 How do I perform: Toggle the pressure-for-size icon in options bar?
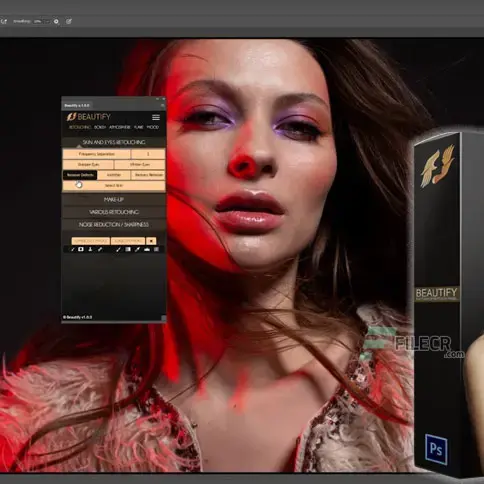tap(69, 21)
